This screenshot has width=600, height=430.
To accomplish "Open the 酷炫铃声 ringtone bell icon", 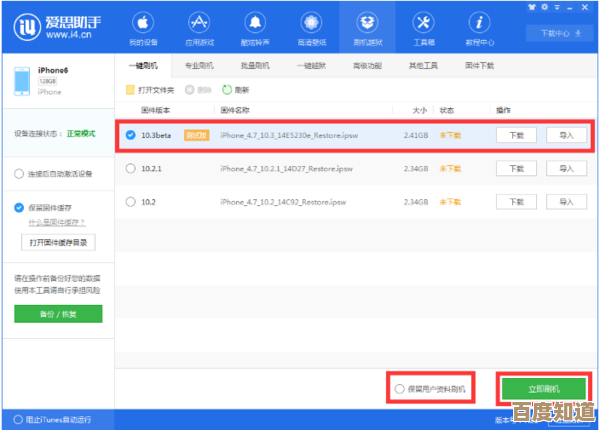I will 254,23.
